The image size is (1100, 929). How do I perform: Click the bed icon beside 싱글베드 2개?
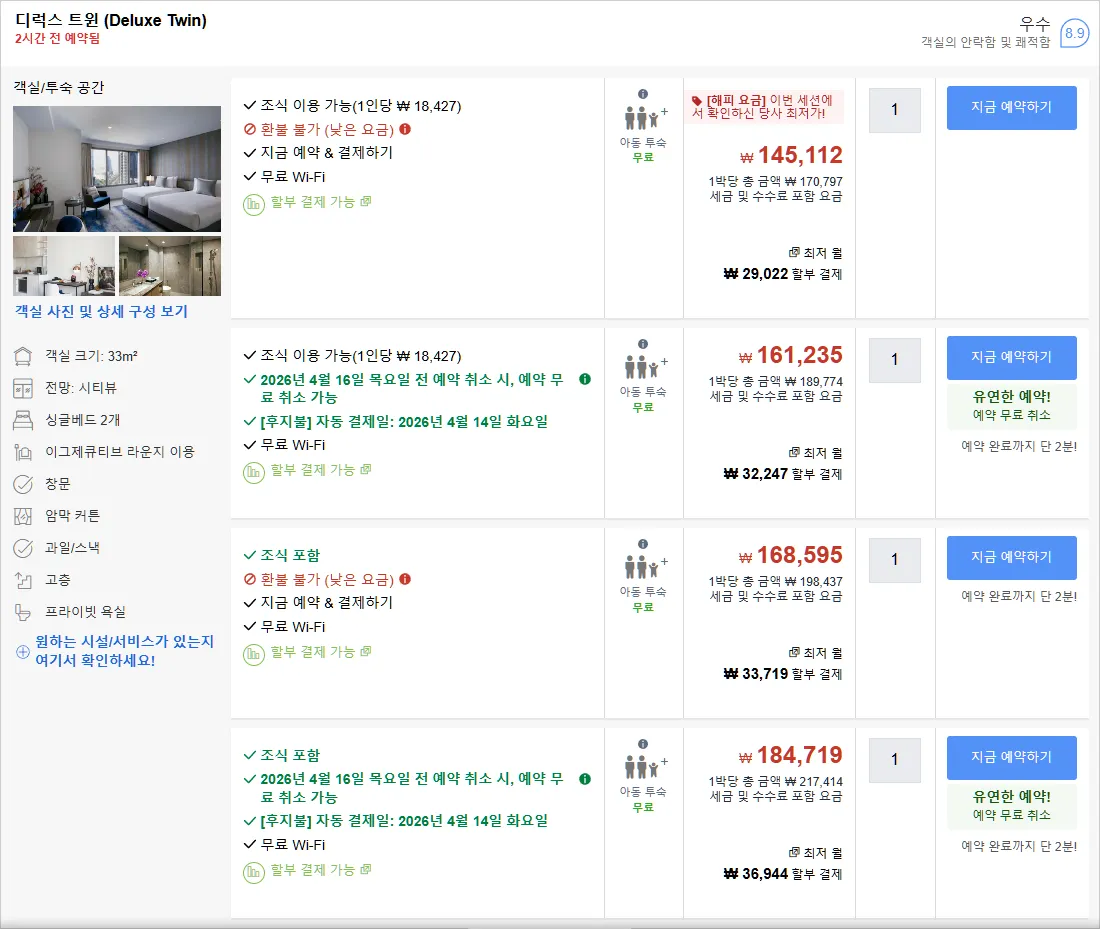coord(23,420)
